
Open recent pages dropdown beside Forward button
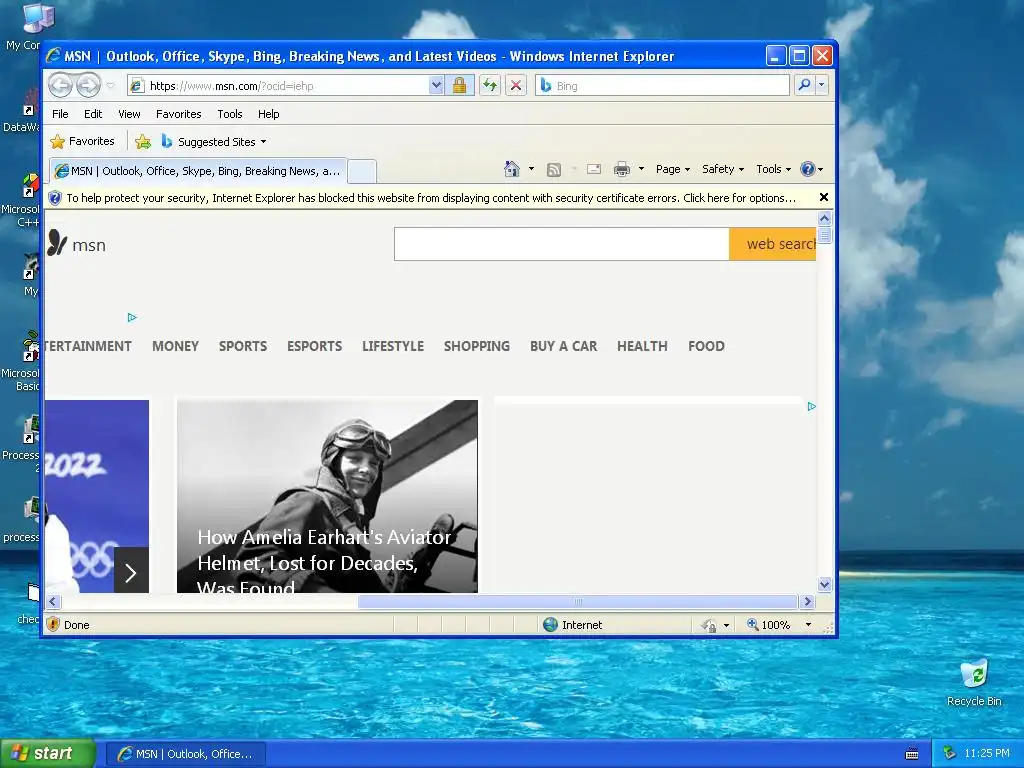[110, 86]
